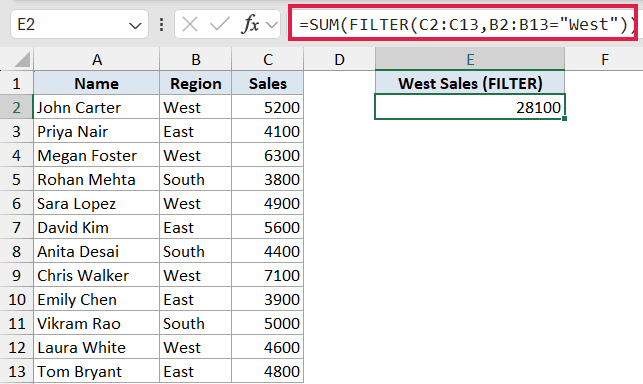Expand the Name Box dropdown arrow
This screenshot has height=384, width=643.
[135, 25]
